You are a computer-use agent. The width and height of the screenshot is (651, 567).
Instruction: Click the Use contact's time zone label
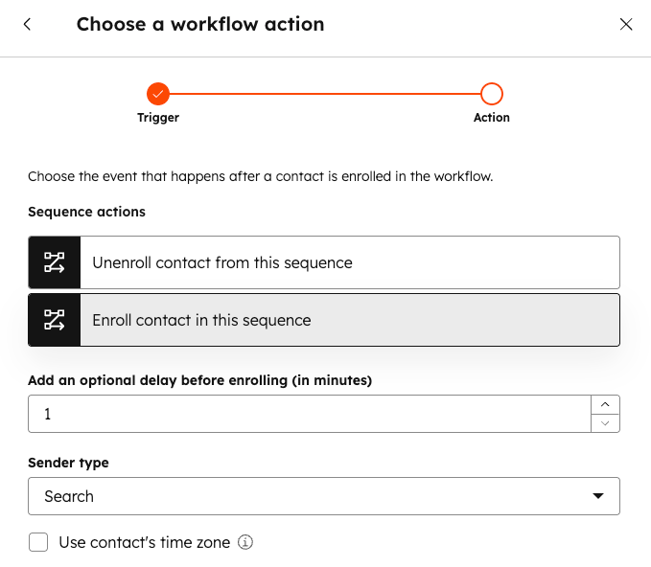pyautogui.click(x=144, y=542)
